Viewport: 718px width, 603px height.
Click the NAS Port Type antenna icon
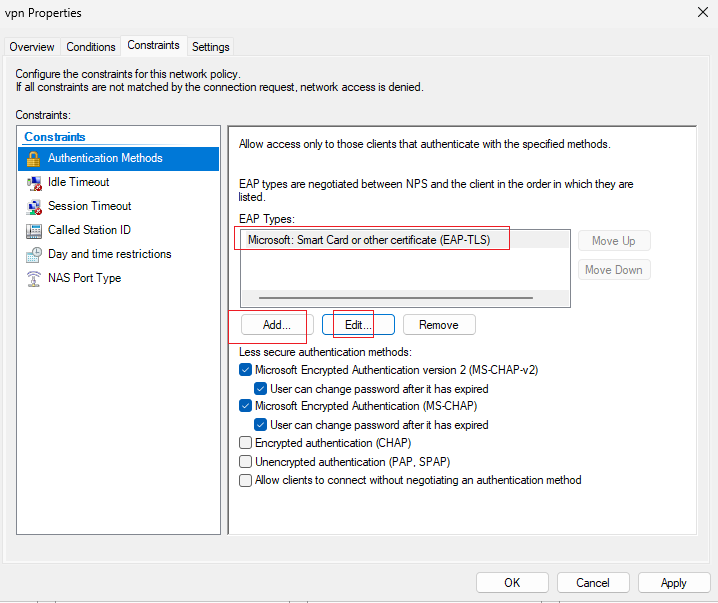click(34, 278)
